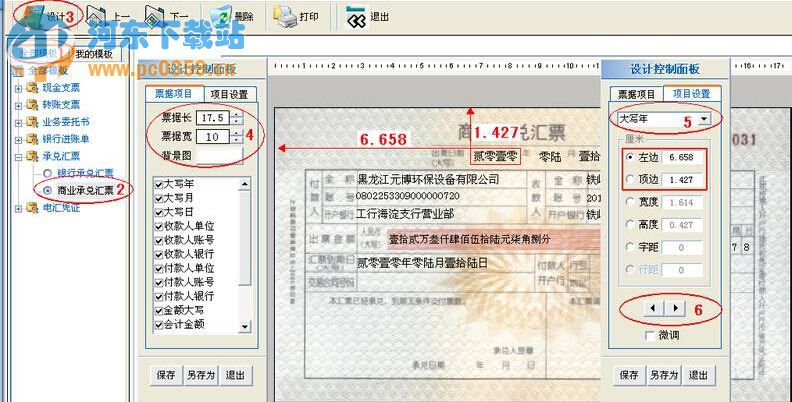Open the 设计 design toolbar button
Viewport: 792px width, 402px height.
[x=45, y=16]
